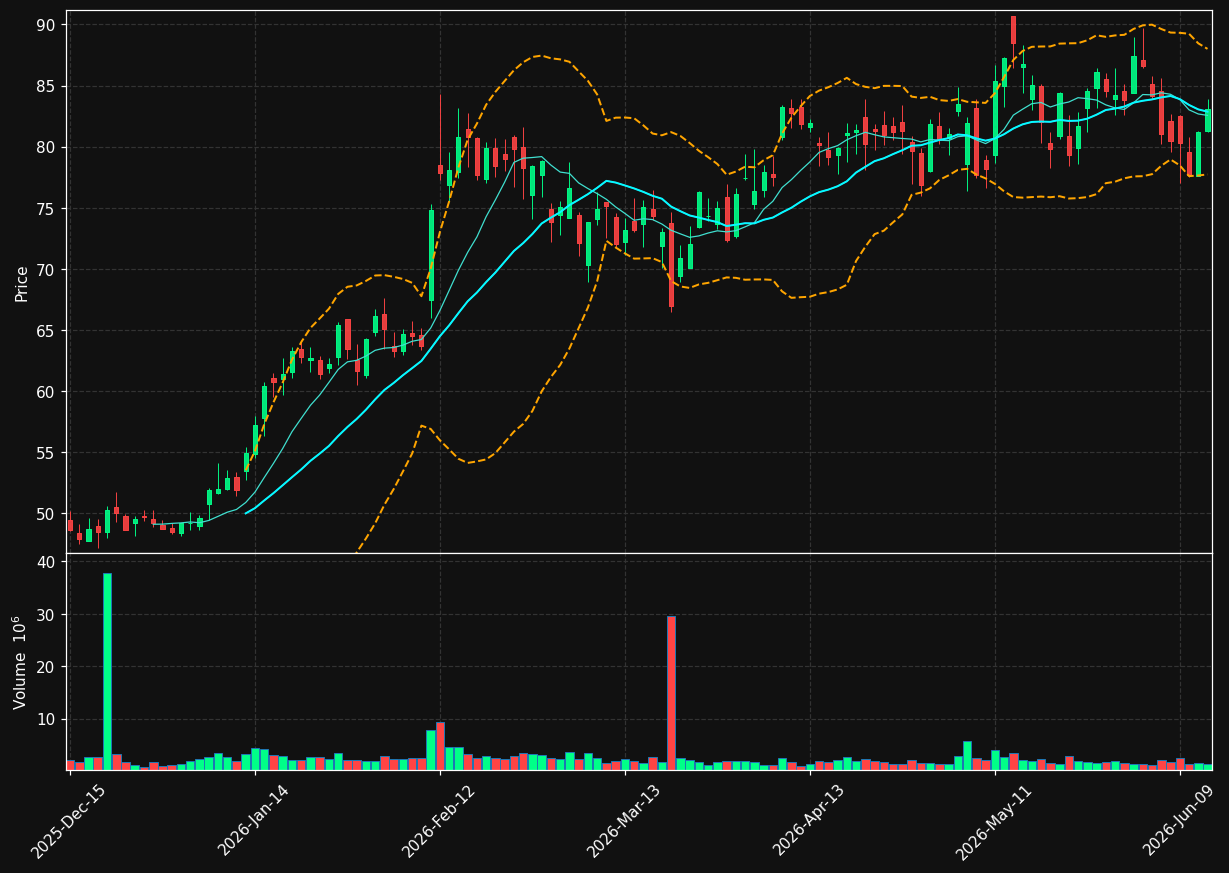This screenshot has height=873, width=1229.
Task: Select the Price axis title
Action: (x=22, y=283)
